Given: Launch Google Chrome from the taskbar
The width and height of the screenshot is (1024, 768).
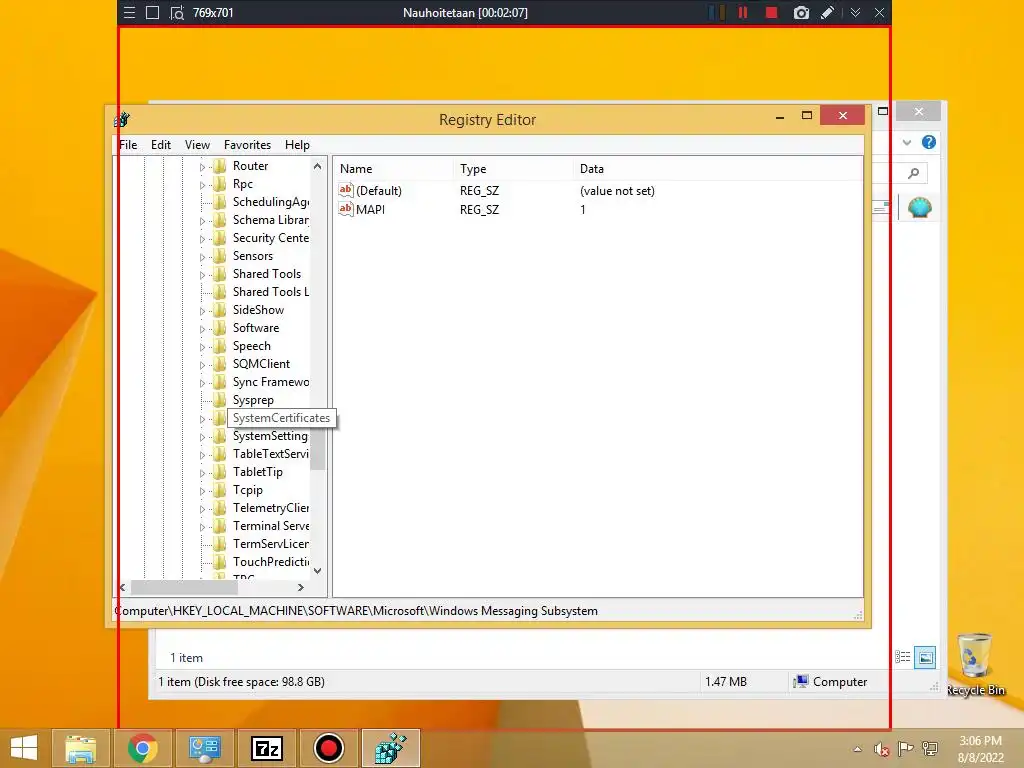Looking at the screenshot, I should pos(142,748).
